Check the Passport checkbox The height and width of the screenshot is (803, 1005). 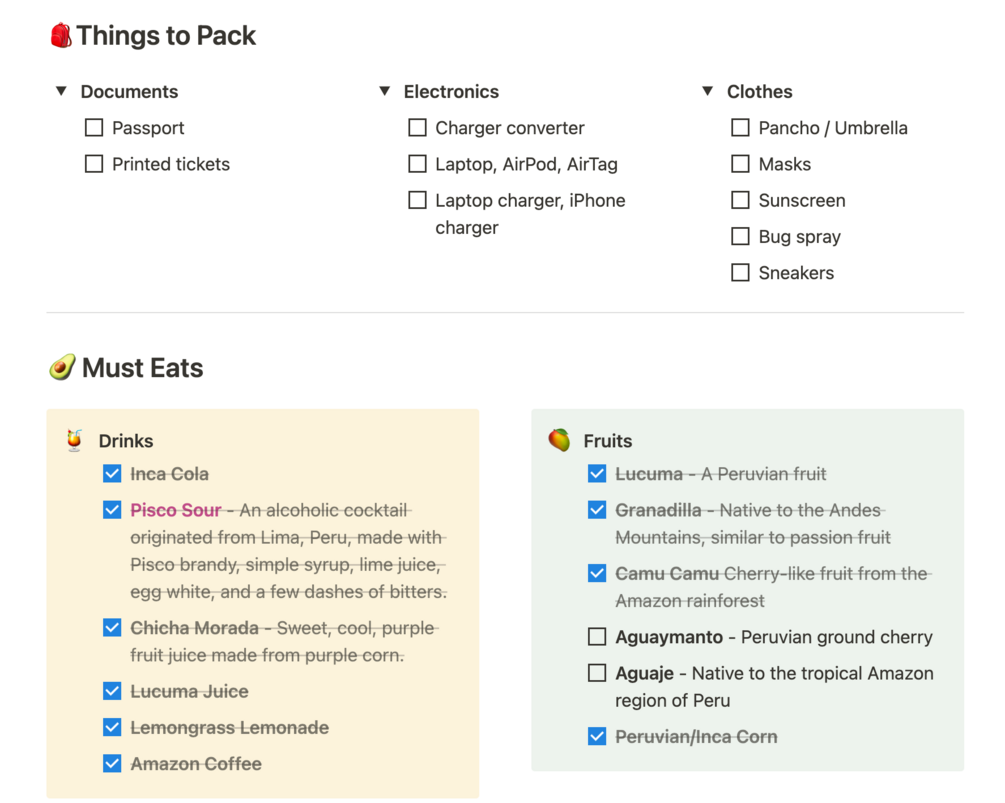pos(94,128)
